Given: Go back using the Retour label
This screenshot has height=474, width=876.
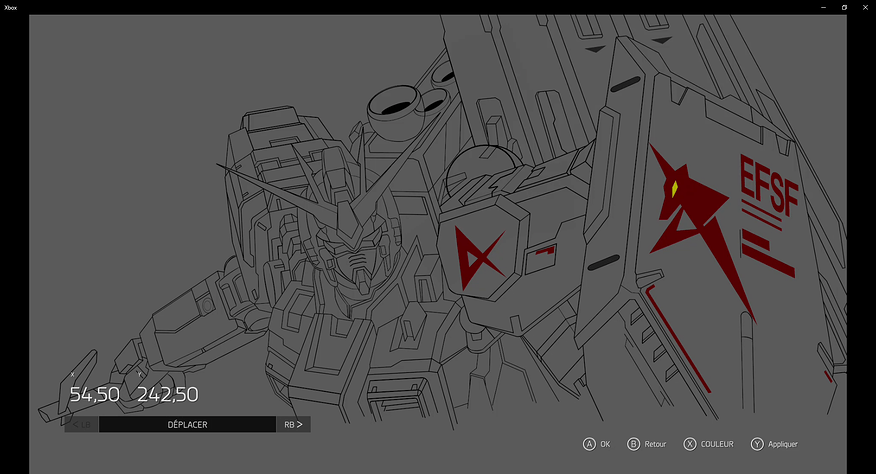Looking at the screenshot, I should (655, 444).
